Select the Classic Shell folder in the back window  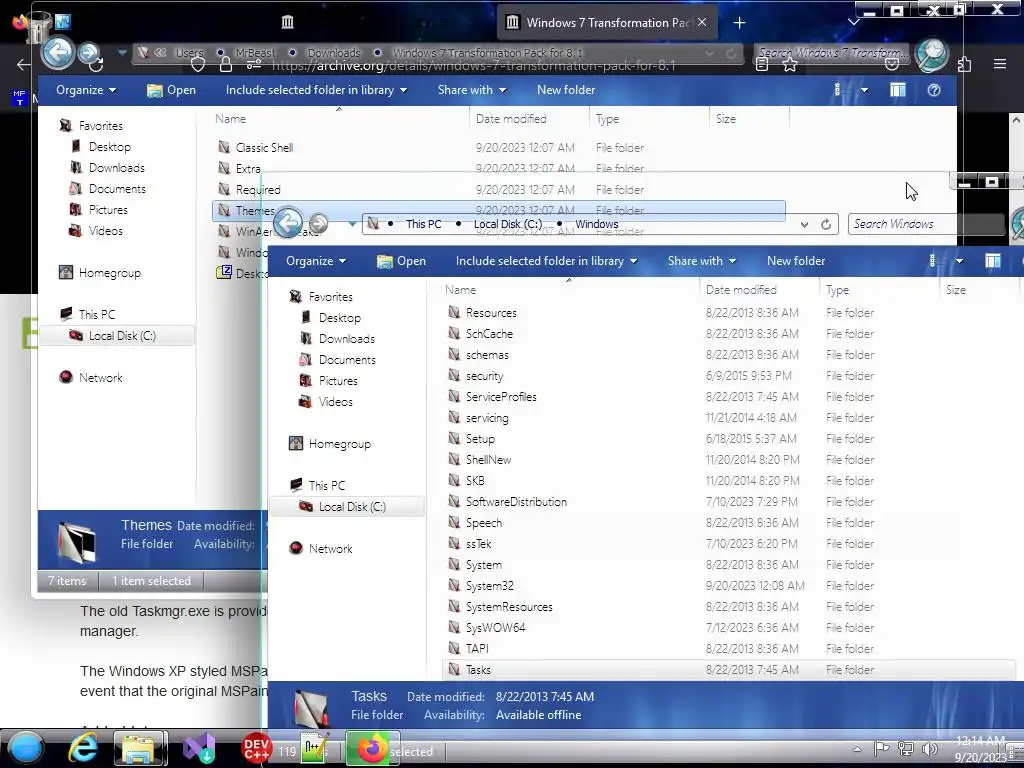(x=264, y=148)
